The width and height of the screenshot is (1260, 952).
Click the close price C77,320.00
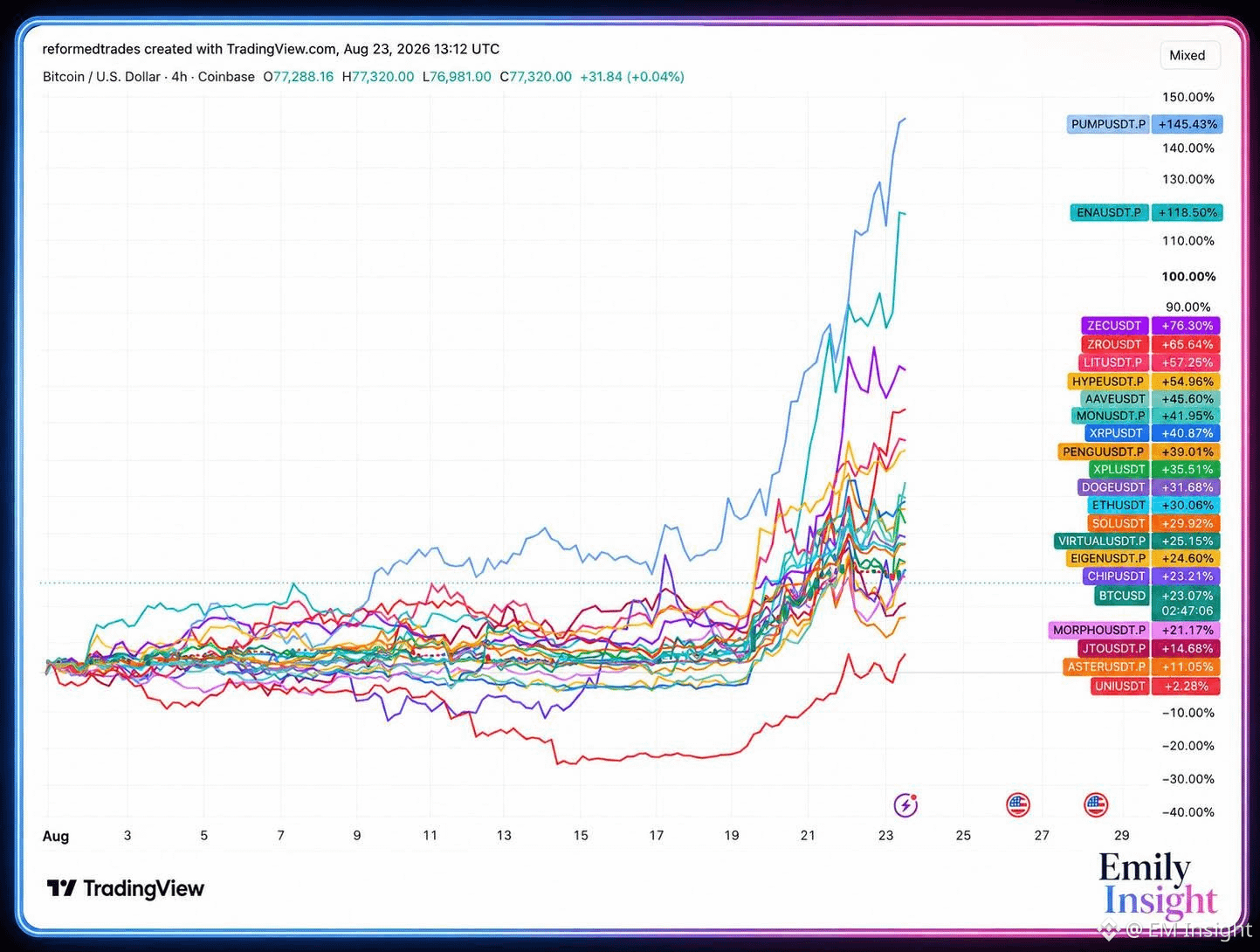536,77
